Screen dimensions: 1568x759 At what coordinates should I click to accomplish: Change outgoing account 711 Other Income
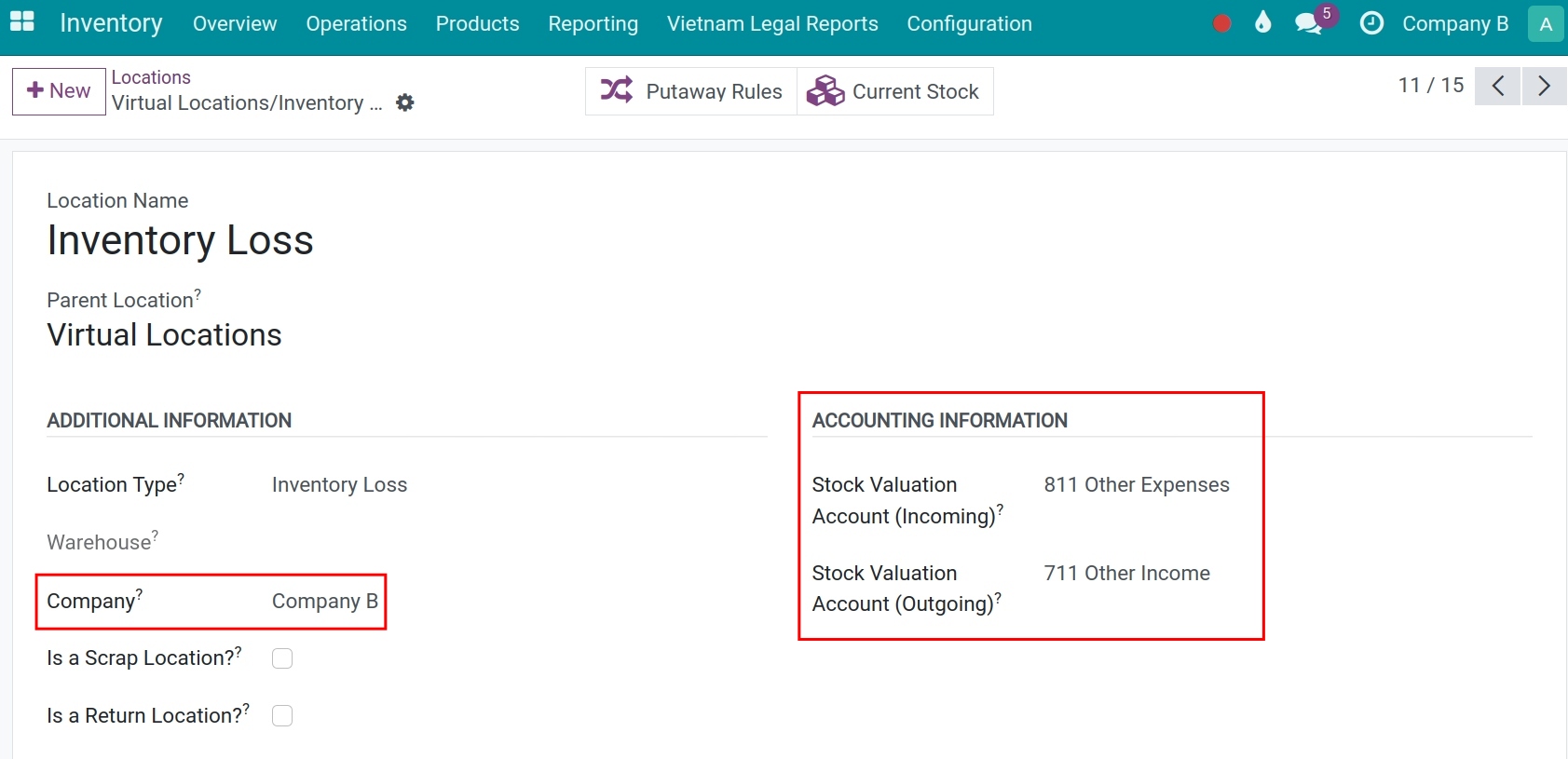click(1126, 573)
